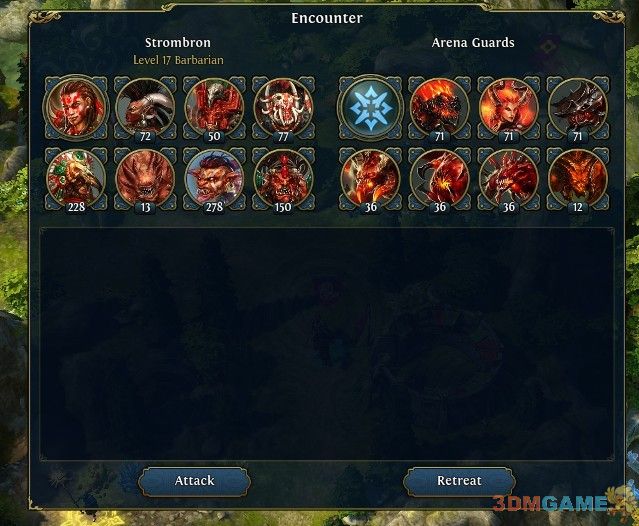Viewport: 639px width, 526px height.
Task: Select the orc unit stack with 150
Action: (x=284, y=179)
